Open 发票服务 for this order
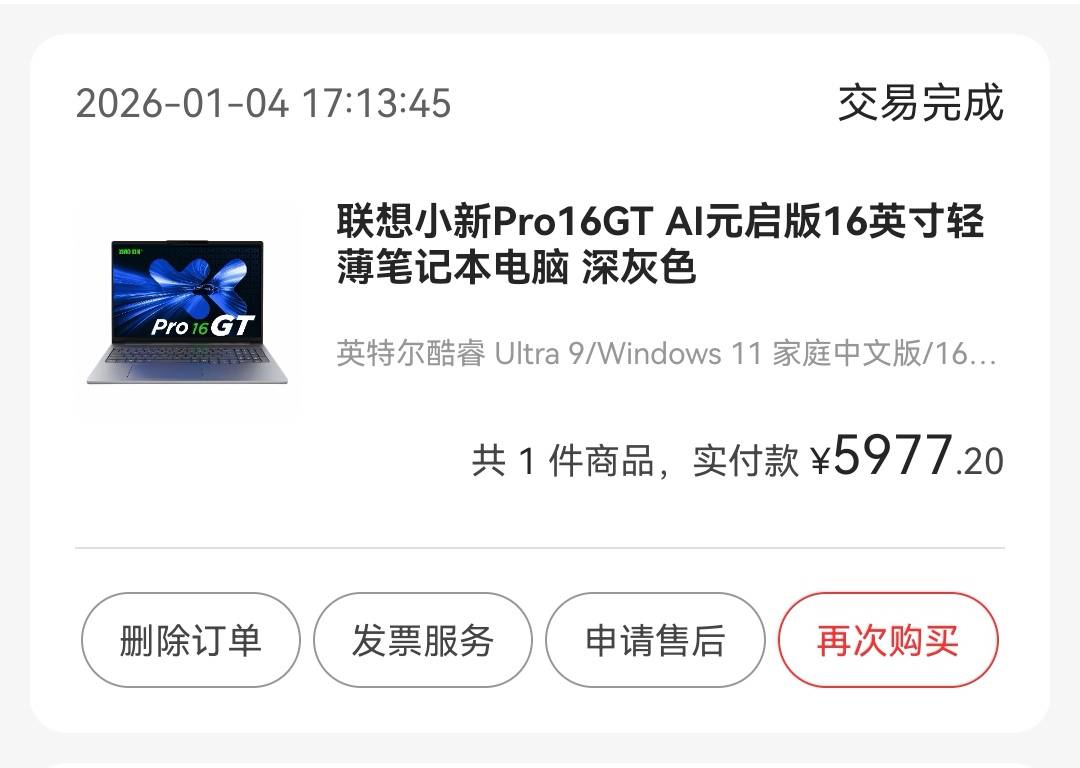The image size is (1080, 768). [423, 640]
